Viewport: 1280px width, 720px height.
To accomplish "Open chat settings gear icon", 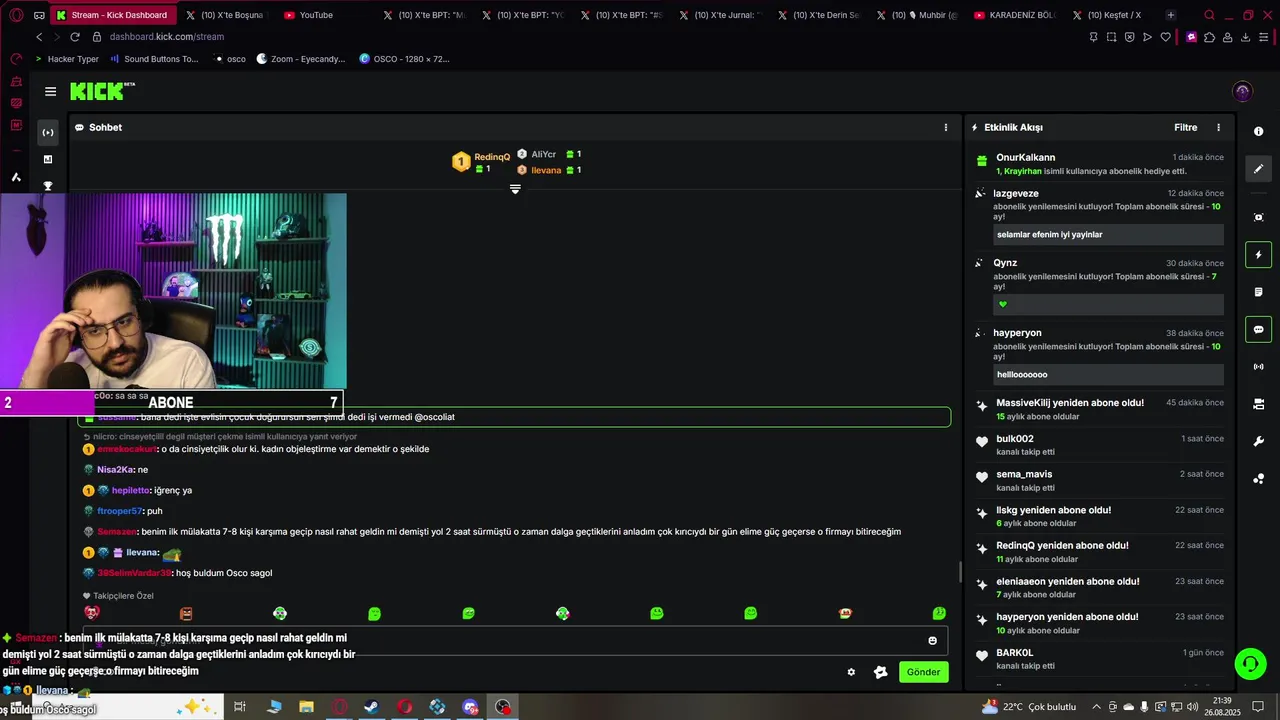I will click(x=851, y=672).
